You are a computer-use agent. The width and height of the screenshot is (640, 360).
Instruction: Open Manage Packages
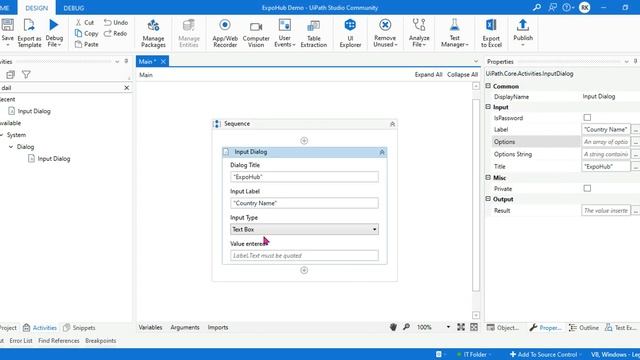153,33
